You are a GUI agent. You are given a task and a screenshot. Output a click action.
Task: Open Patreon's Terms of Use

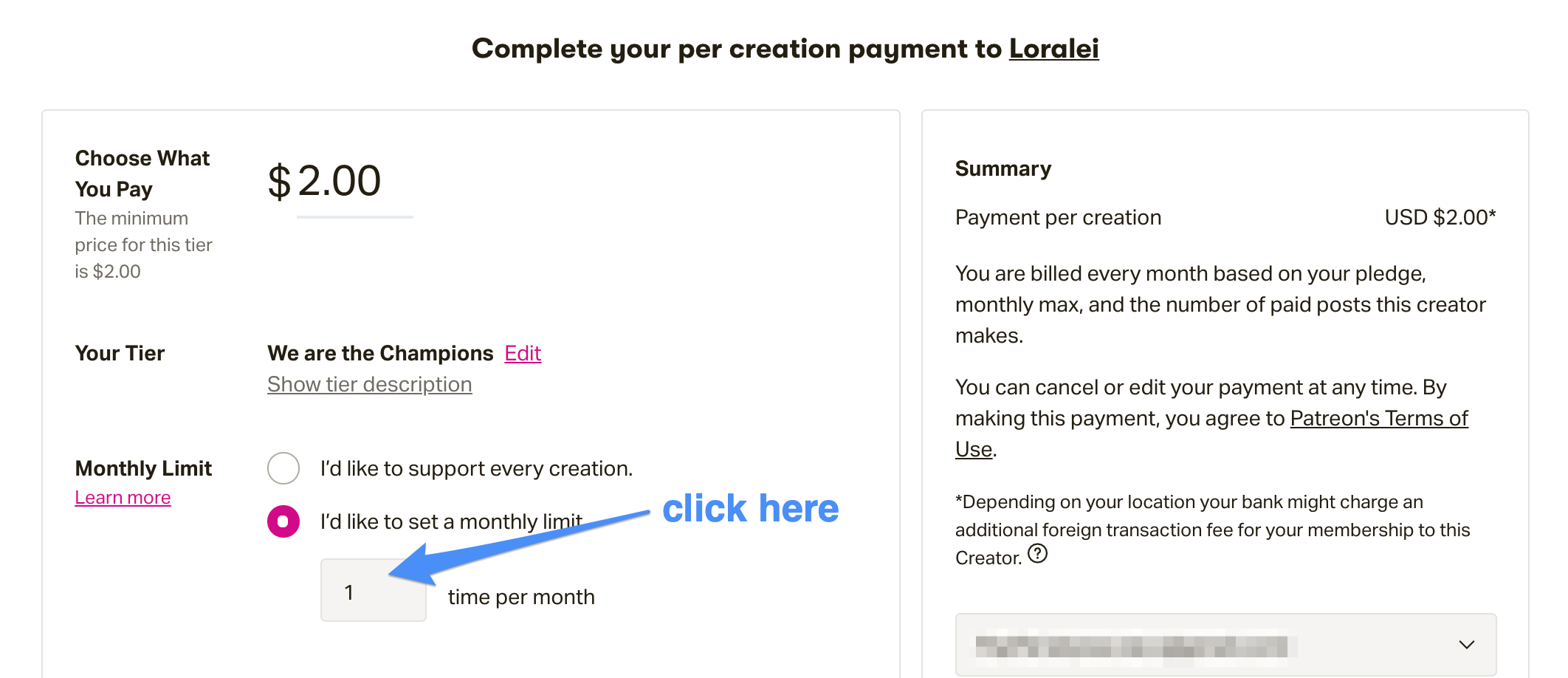point(1378,418)
